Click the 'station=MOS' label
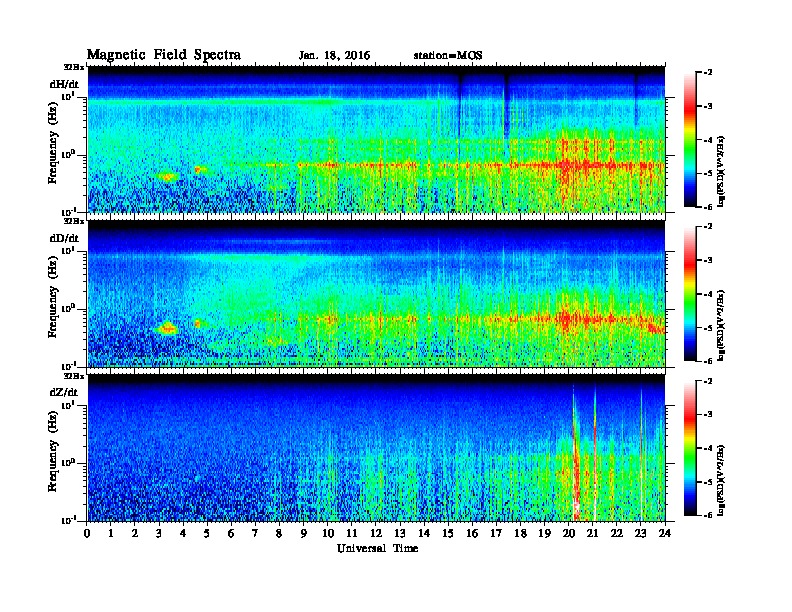The width and height of the screenshot is (792, 612). [x=448, y=56]
